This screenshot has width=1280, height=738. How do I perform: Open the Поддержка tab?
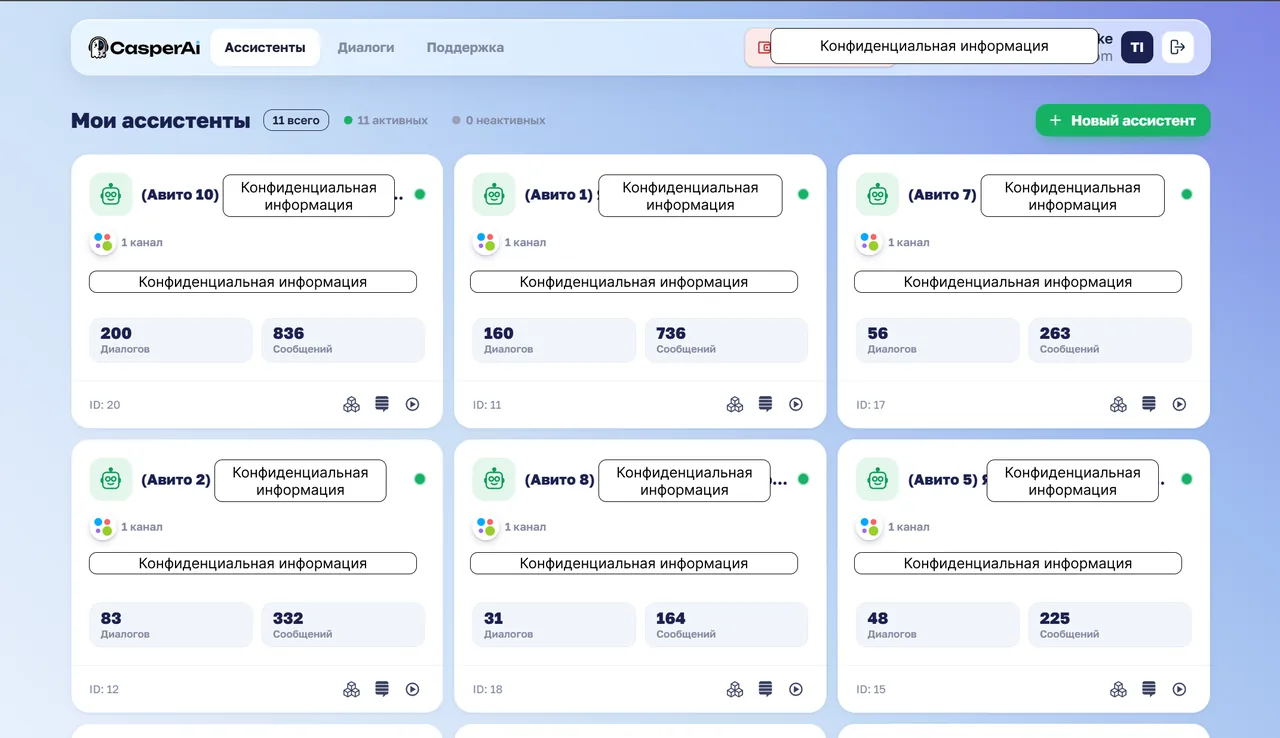coord(465,47)
